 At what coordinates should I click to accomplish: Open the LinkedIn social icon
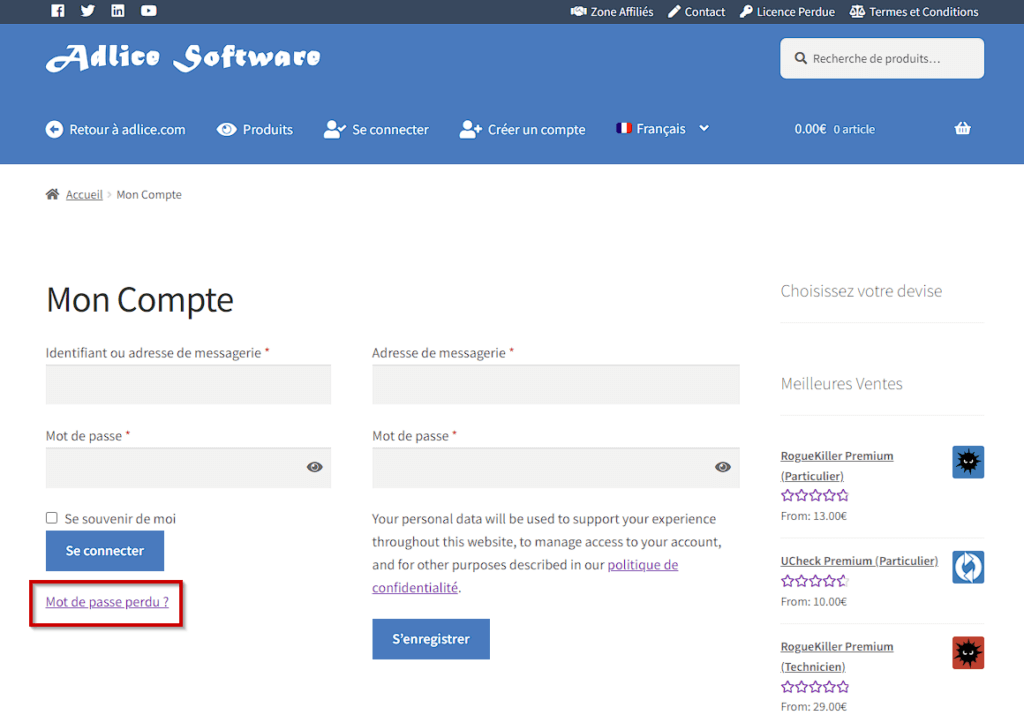(x=118, y=11)
